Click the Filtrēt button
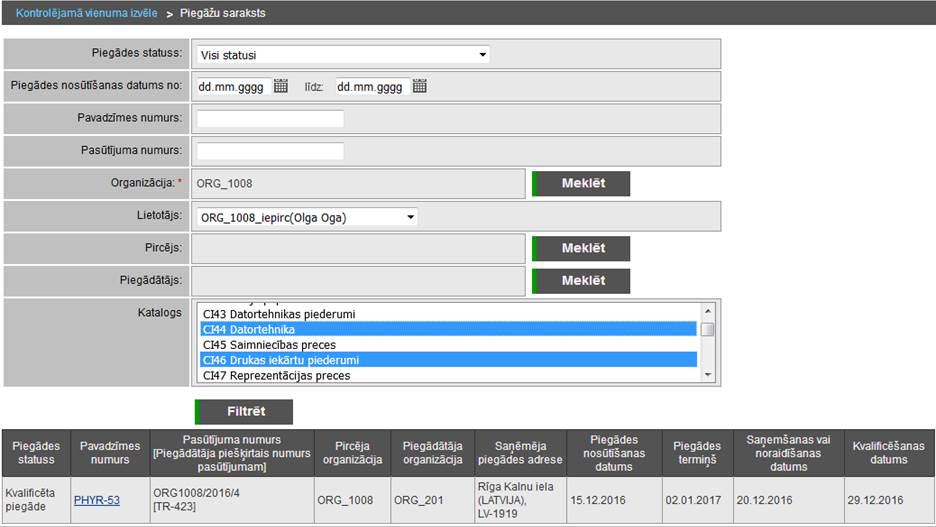 [x=244, y=412]
